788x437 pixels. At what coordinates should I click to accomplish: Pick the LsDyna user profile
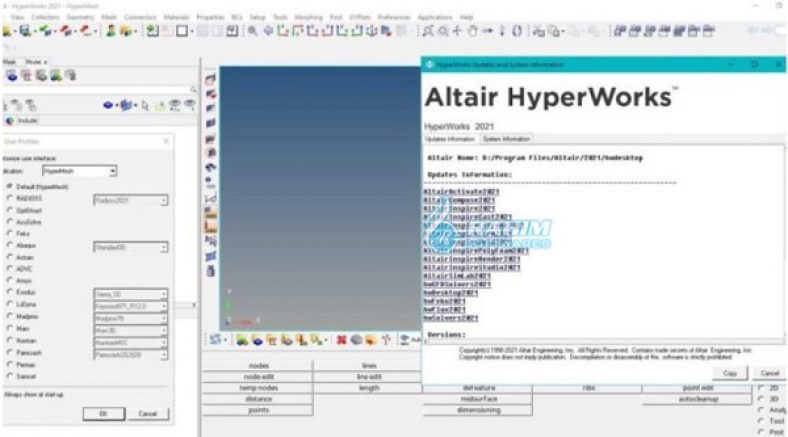9,304
